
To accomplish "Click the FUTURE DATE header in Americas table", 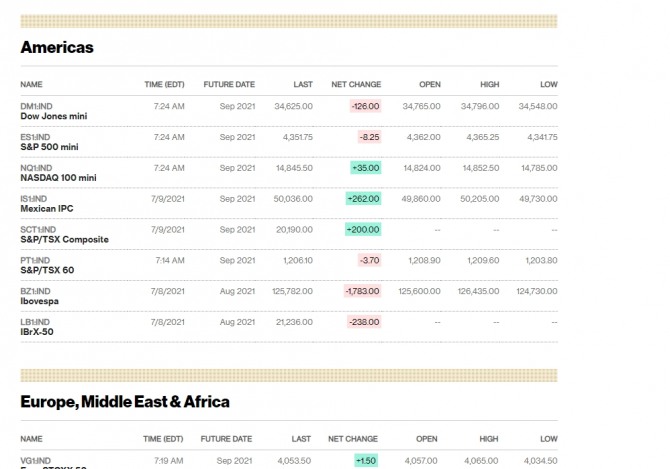I will coord(229,84).
